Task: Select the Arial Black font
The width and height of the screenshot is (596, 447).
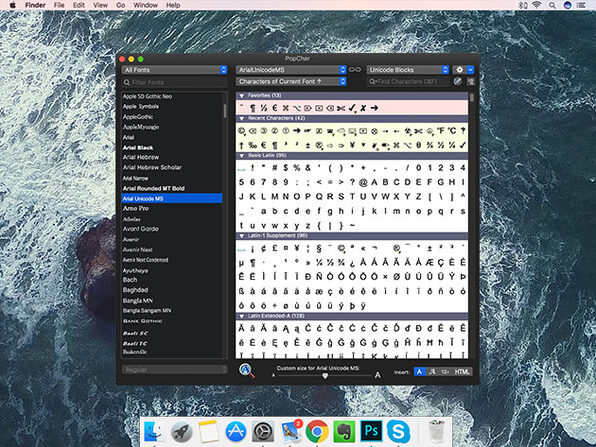Action: [138, 147]
